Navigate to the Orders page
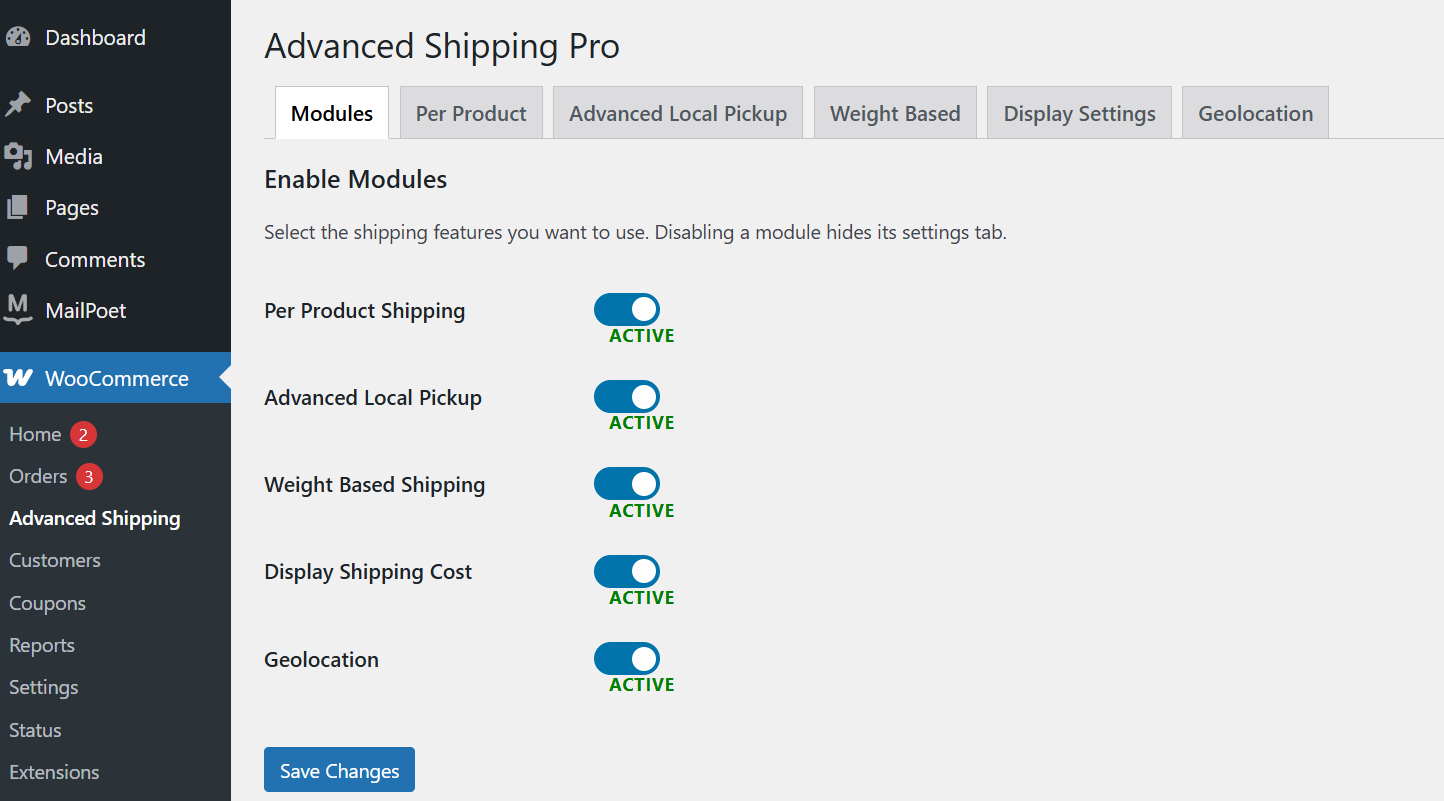Screen dimensions: 1444x801 click(38, 476)
